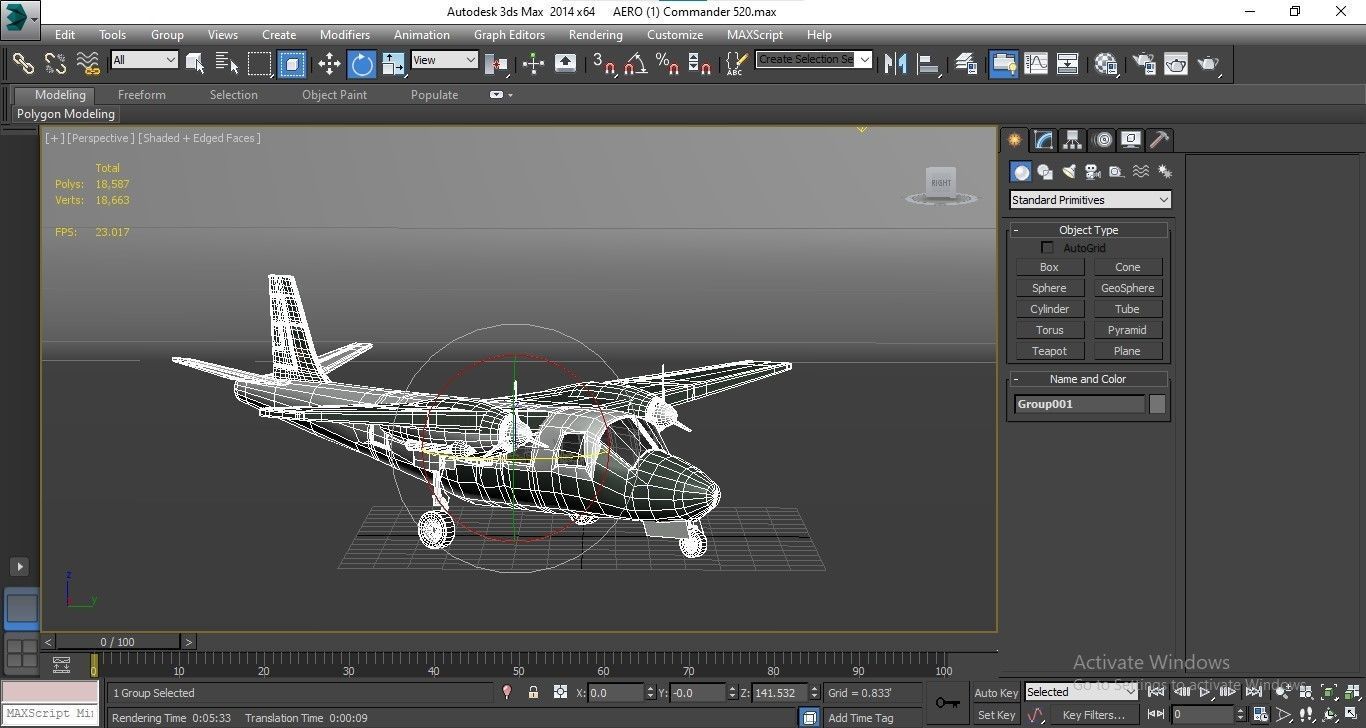Click the Auto Key button
The height and width of the screenshot is (728, 1366).
(x=996, y=693)
